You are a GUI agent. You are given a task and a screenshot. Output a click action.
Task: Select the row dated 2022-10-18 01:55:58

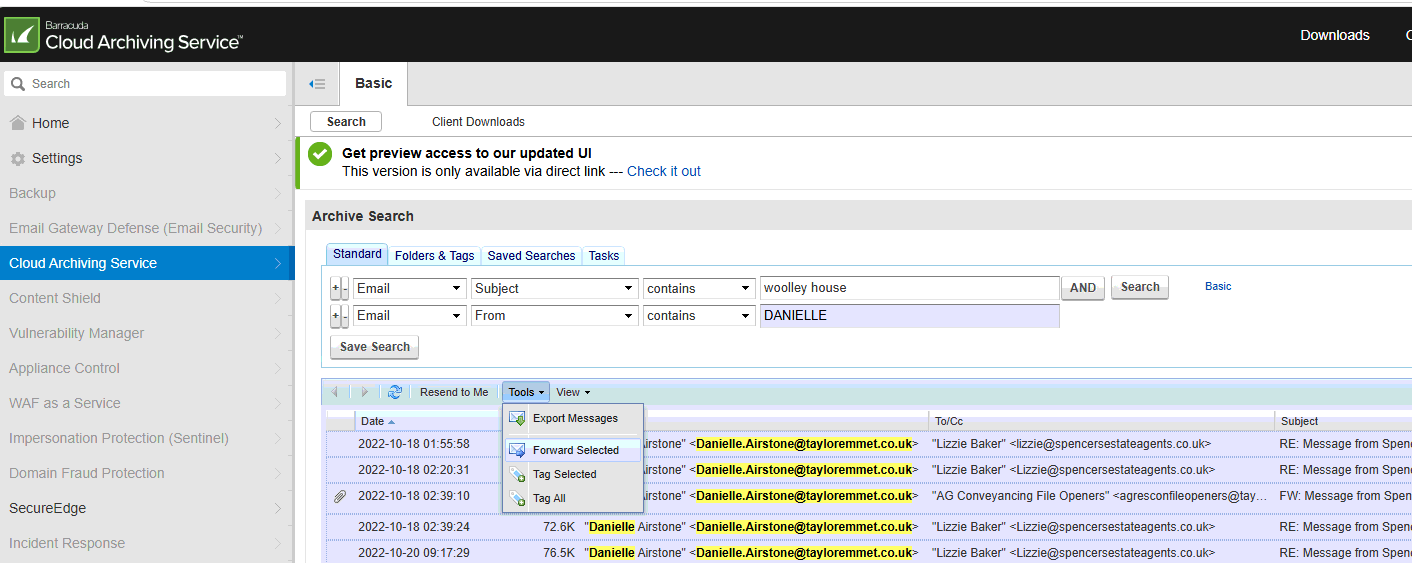click(x=869, y=443)
